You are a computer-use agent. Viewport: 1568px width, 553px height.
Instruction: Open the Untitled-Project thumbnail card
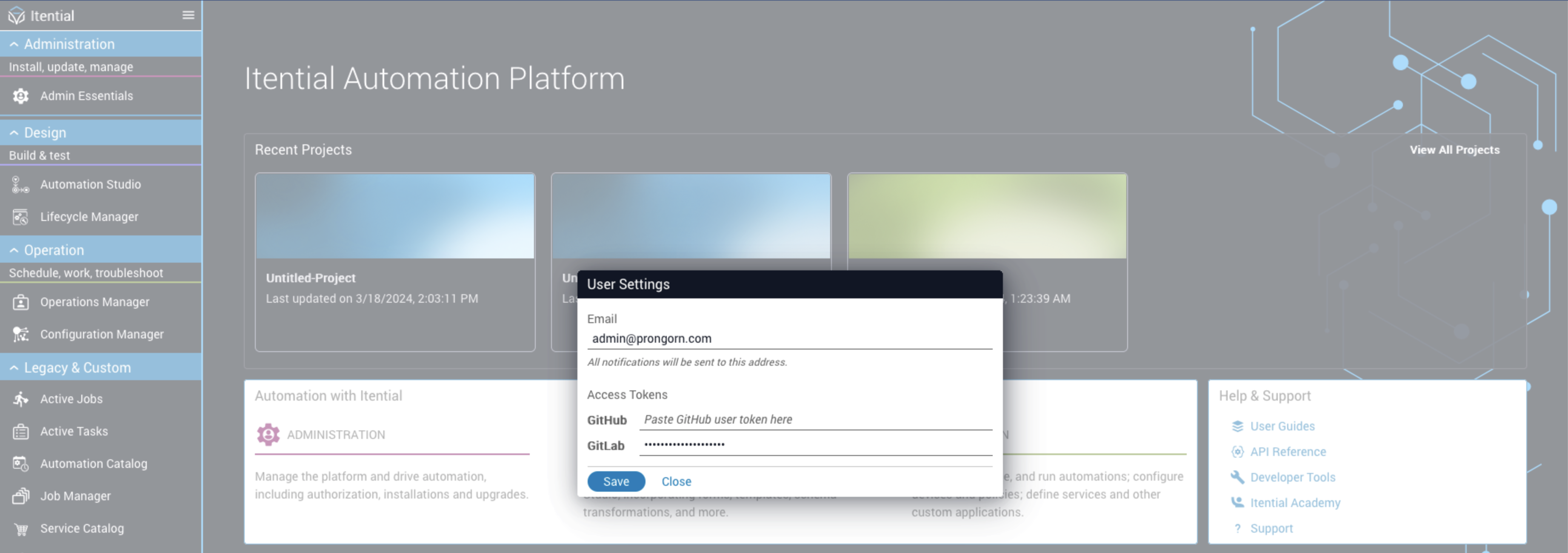(x=394, y=216)
